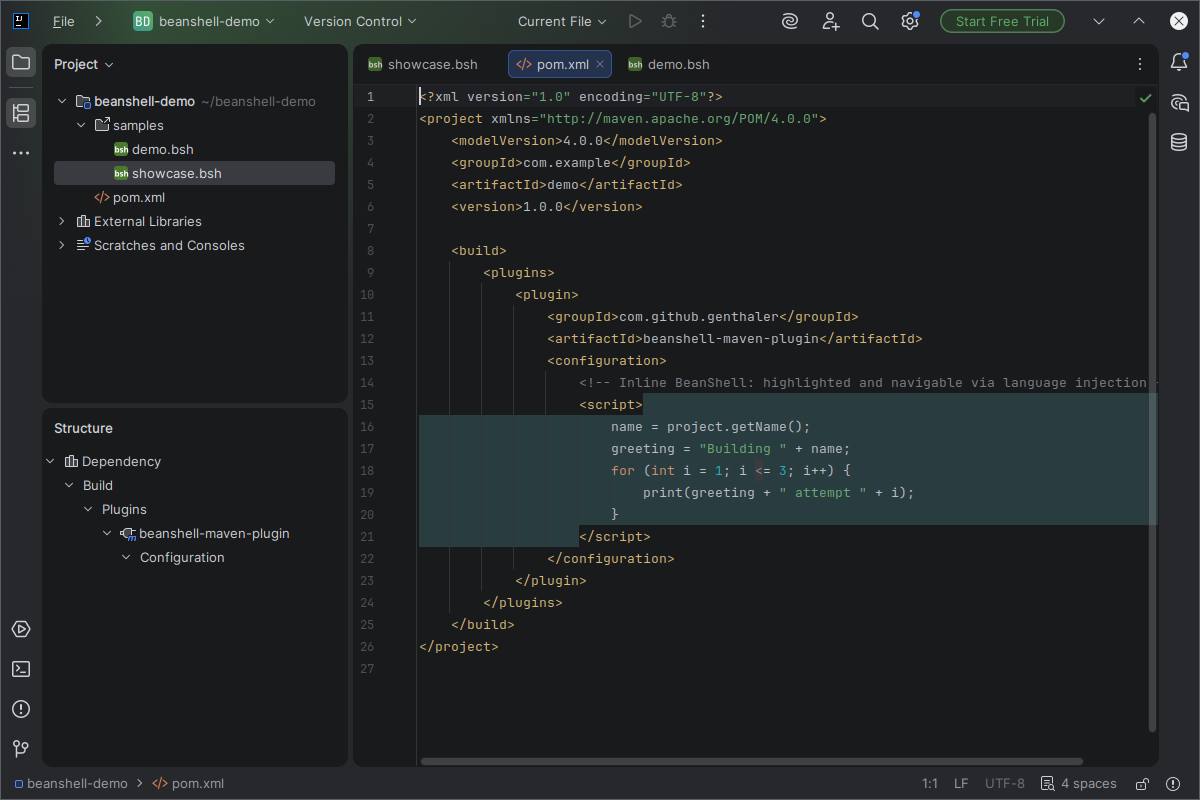Click the Structure panel title
The width and height of the screenshot is (1200, 800).
[83, 428]
